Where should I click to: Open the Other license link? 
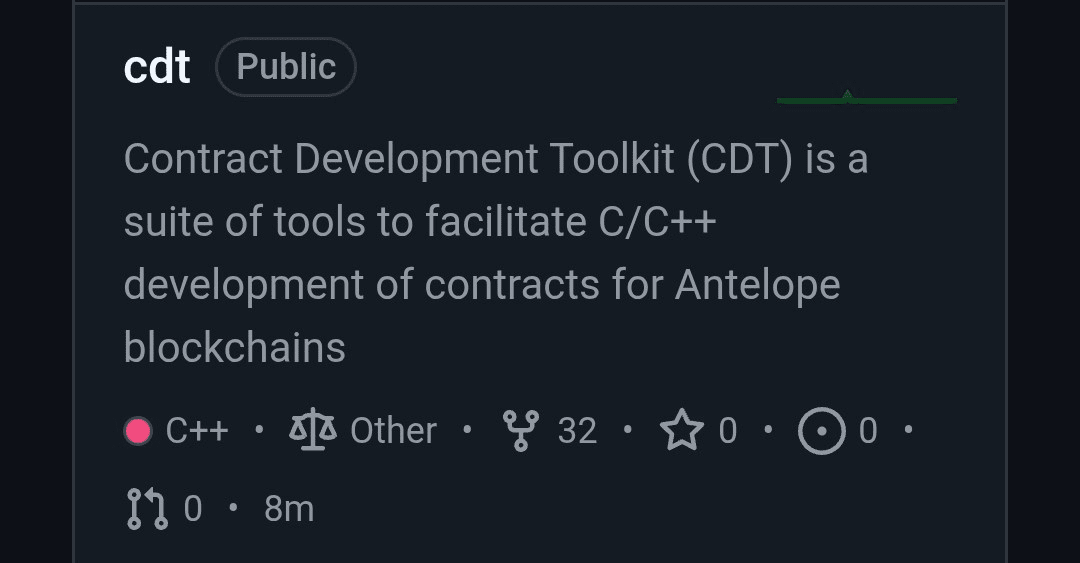click(x=393, y=431)
